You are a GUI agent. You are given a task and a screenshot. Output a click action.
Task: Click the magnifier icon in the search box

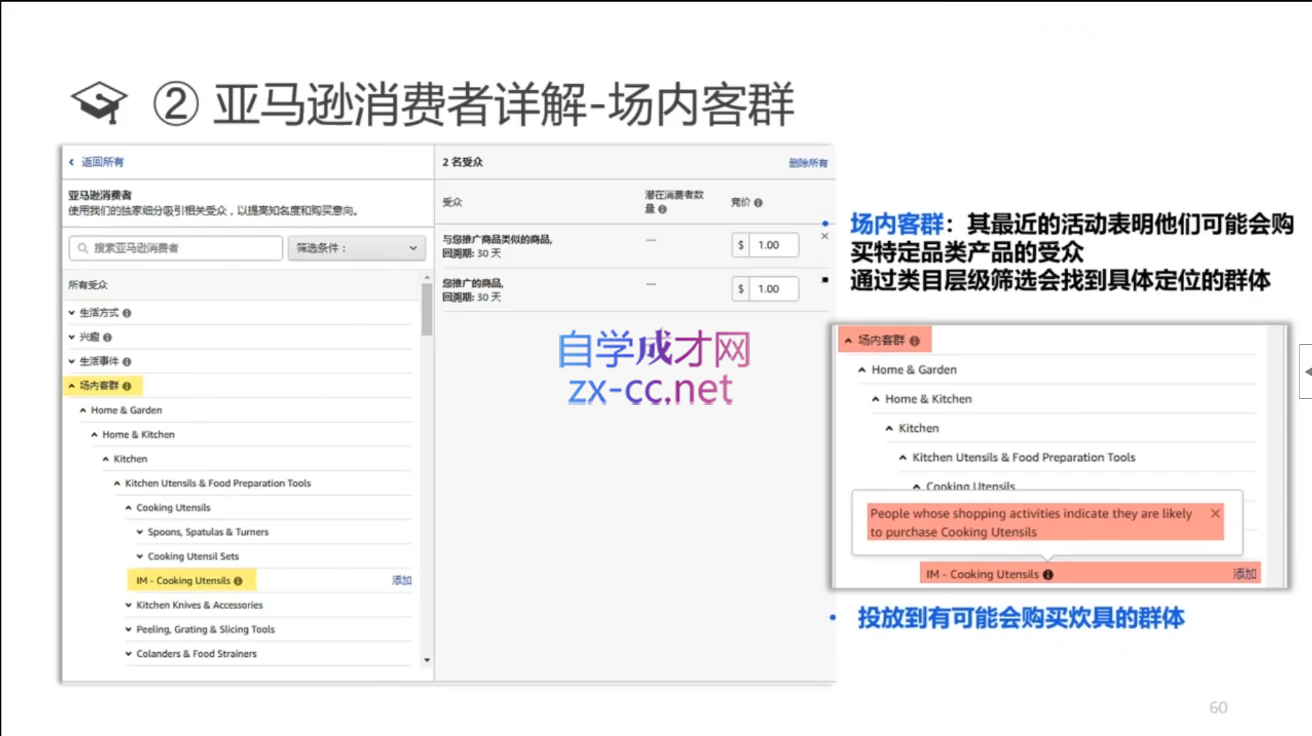click(83, 248)
